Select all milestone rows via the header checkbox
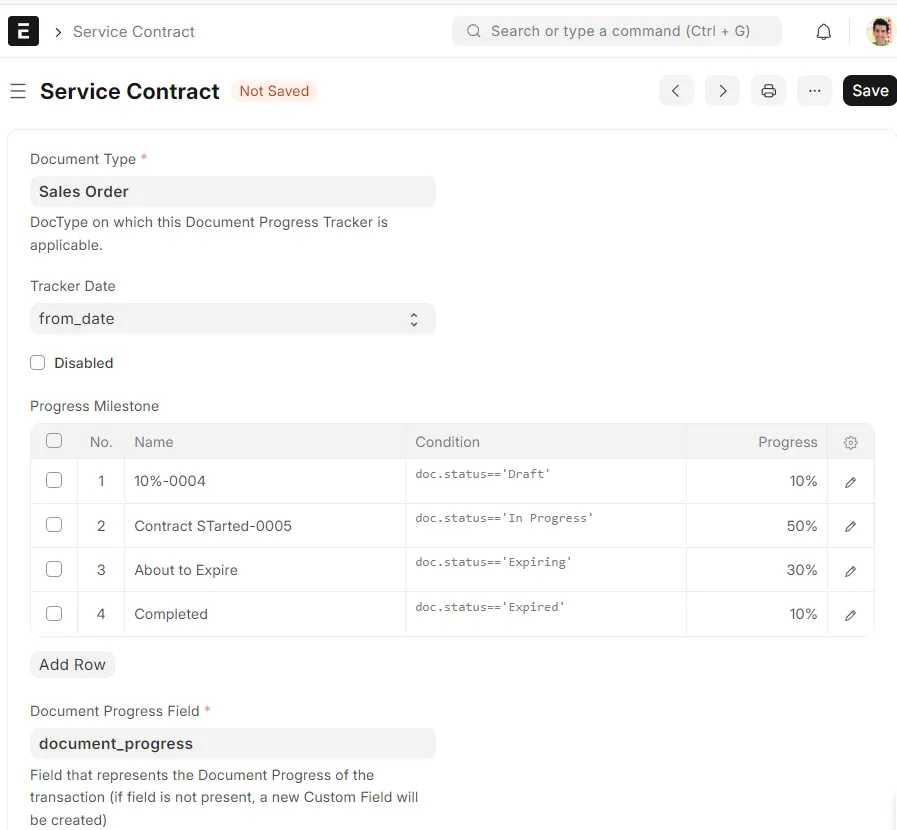Viewport: 897px width, 830px height. tap(53, 440)
